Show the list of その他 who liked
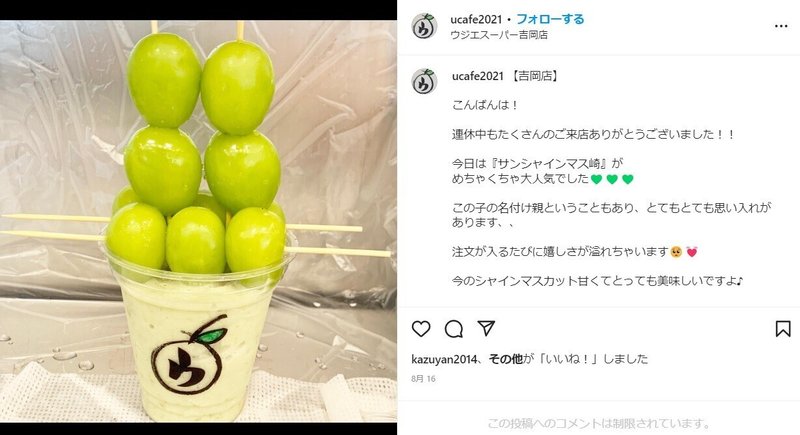Screen dimensions: 800x435 tap(506, 359)
